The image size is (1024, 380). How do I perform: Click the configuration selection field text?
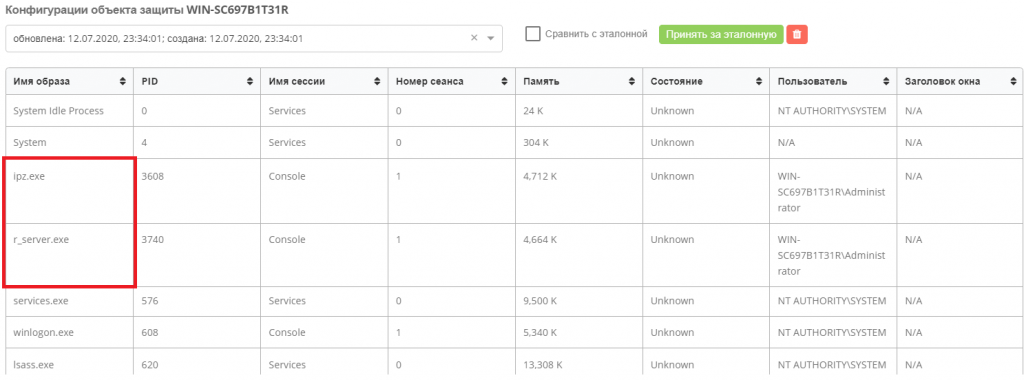[x=159, y=39]
